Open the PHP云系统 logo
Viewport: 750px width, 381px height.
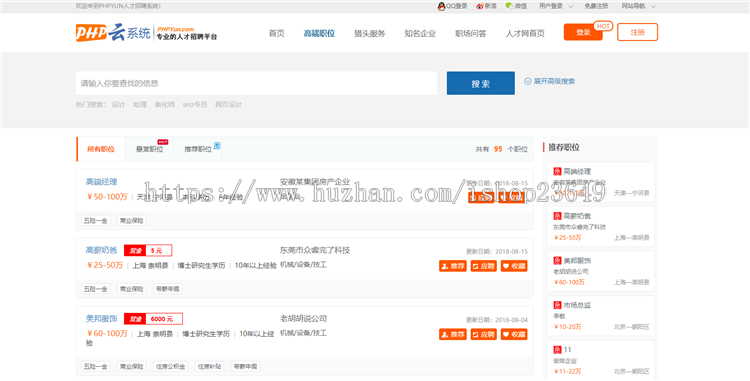point(146,33)
